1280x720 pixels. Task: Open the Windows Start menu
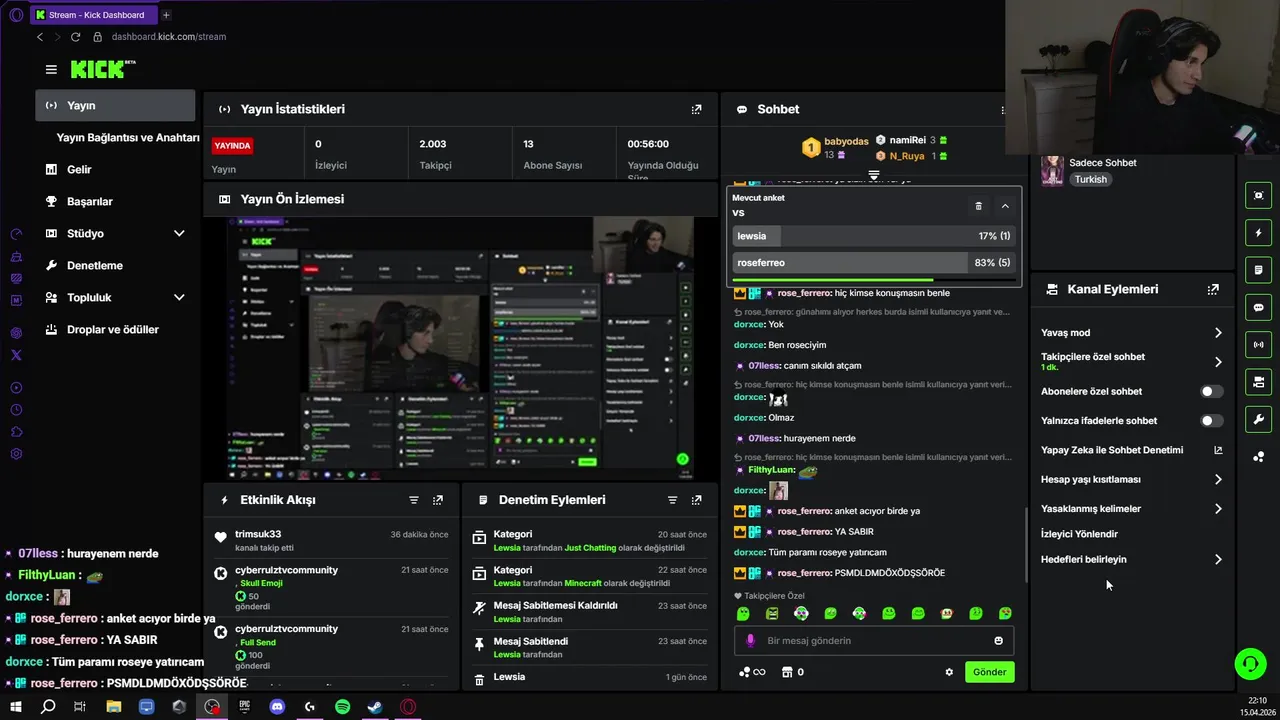pyautogui.click(x=16, y=707)
